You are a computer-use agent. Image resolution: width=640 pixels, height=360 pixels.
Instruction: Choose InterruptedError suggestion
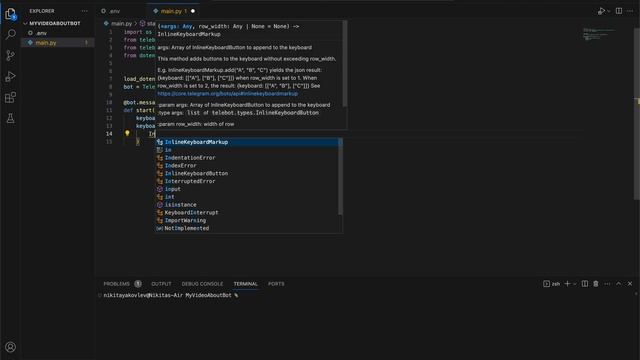pyautogui.click(x=247, y=181)
